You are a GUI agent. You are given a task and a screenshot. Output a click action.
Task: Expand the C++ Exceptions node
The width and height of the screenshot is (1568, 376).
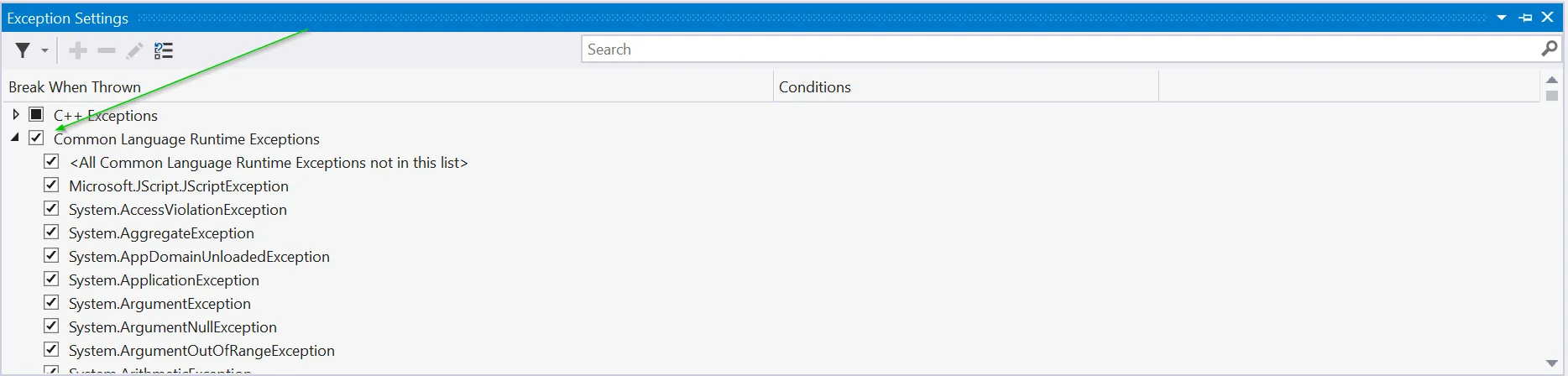[x=15, y=114]
